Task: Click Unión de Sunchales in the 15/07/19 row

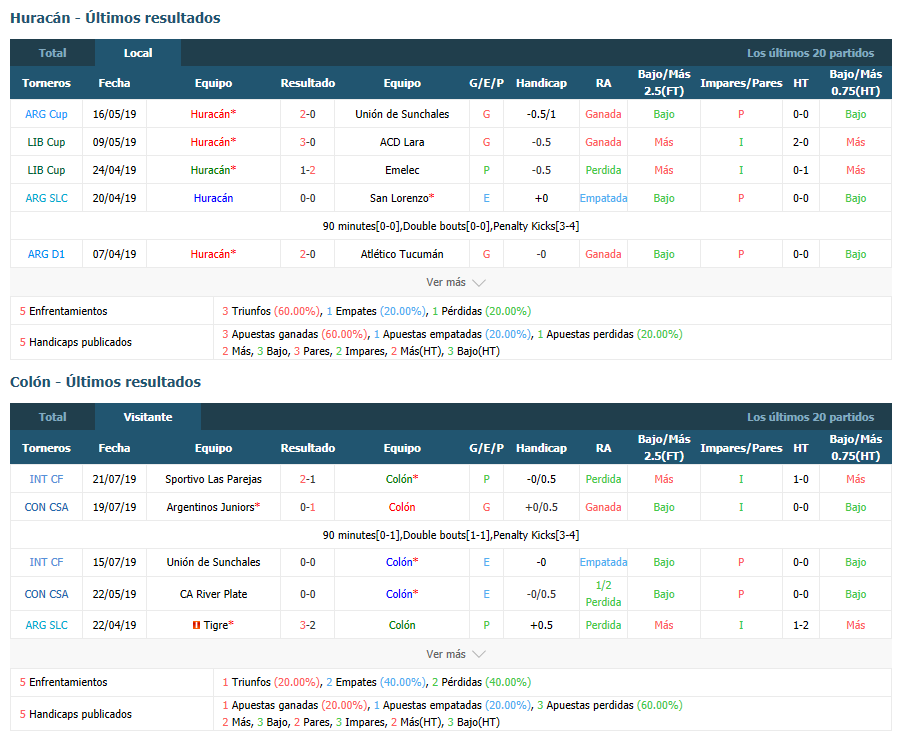Action: (x=213, y=562)
